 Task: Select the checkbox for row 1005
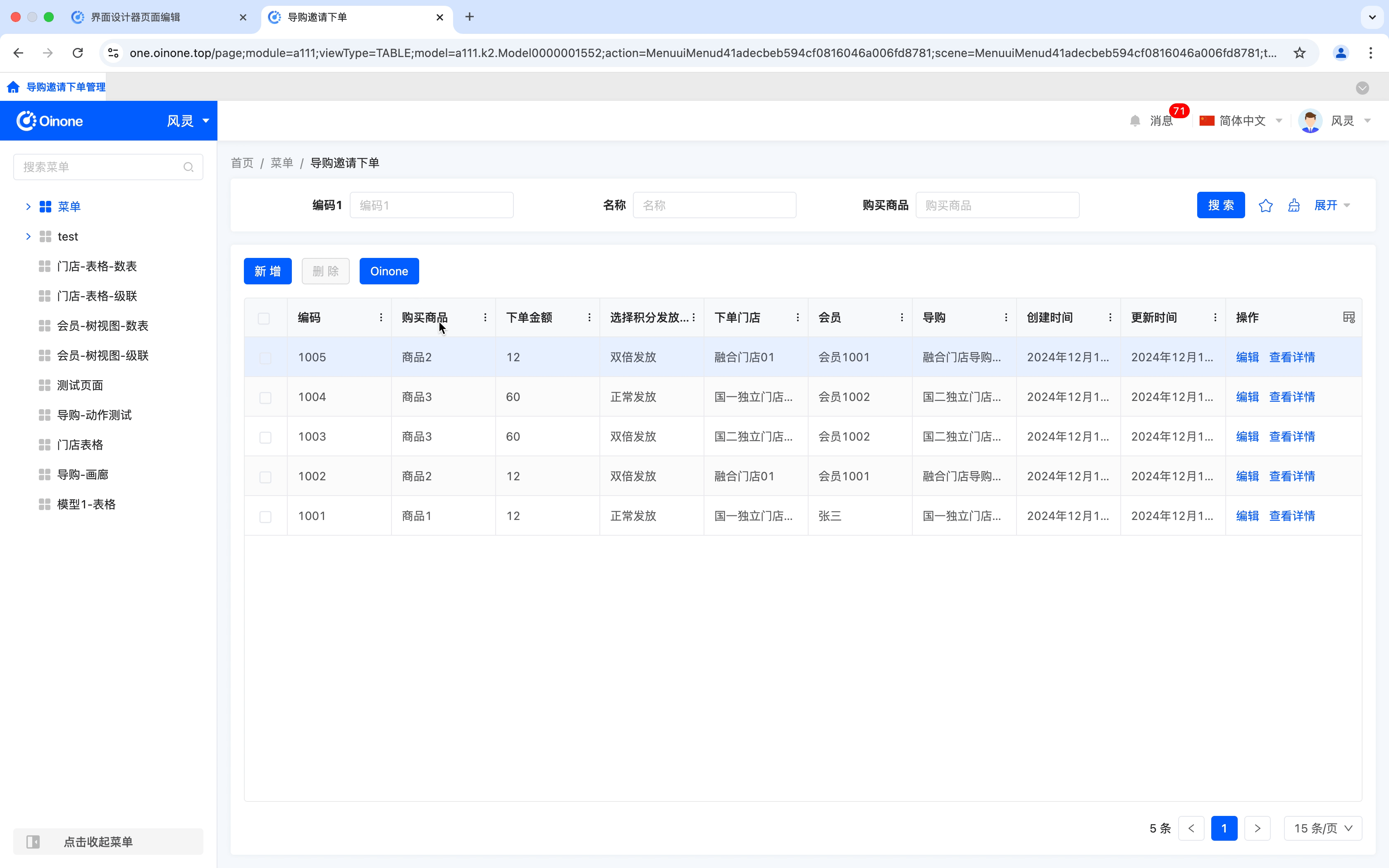pyautogui.click(x=265, y=358)
